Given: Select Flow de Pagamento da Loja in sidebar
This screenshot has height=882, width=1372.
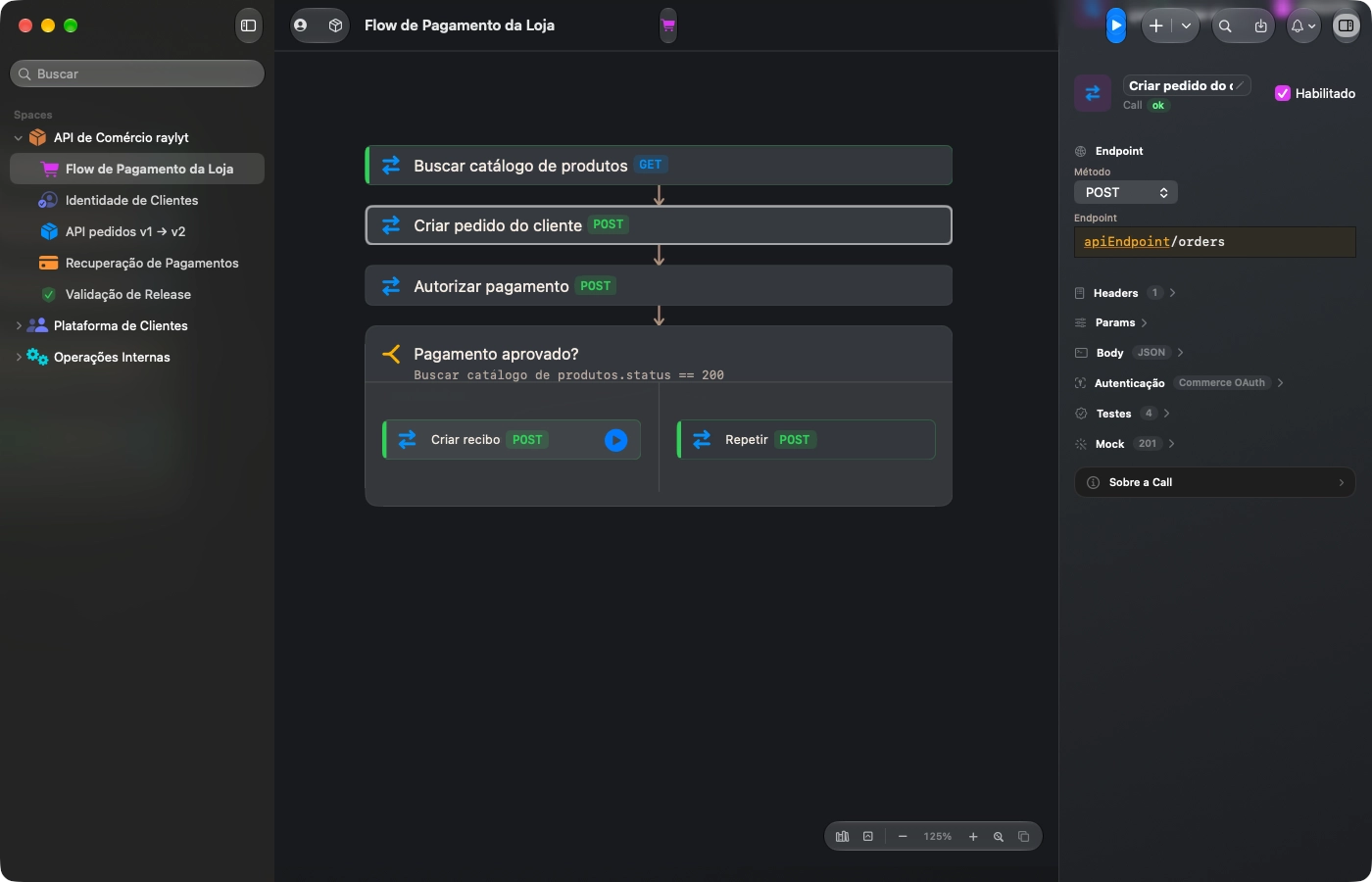Looking at the screenshot, I should pos(137,169).
